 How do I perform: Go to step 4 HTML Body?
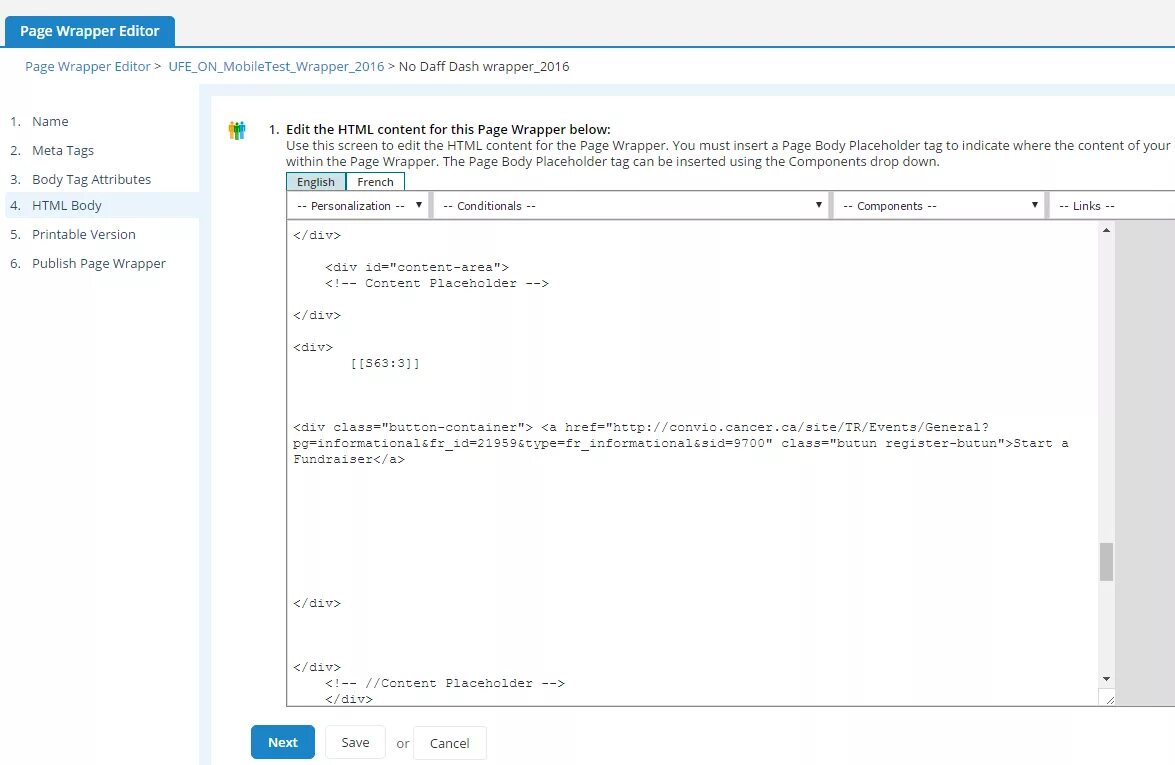pyautogui.click(x=67, y=205)
